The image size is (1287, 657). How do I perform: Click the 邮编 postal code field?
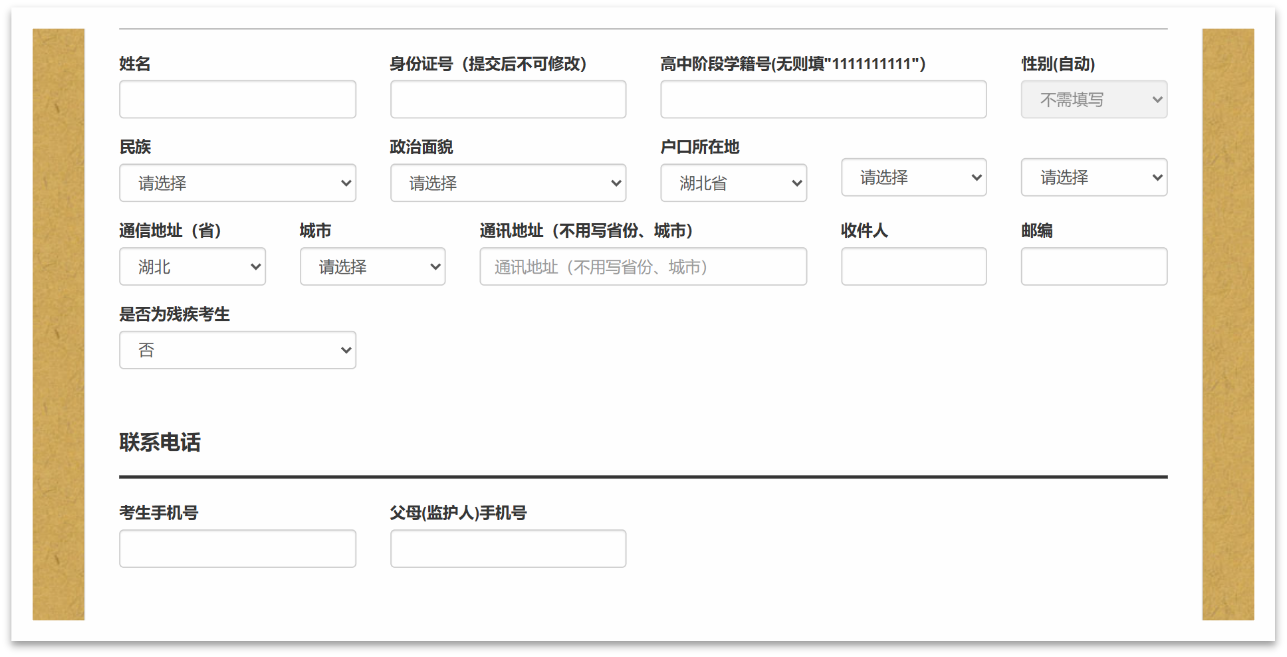point(1094,267)
